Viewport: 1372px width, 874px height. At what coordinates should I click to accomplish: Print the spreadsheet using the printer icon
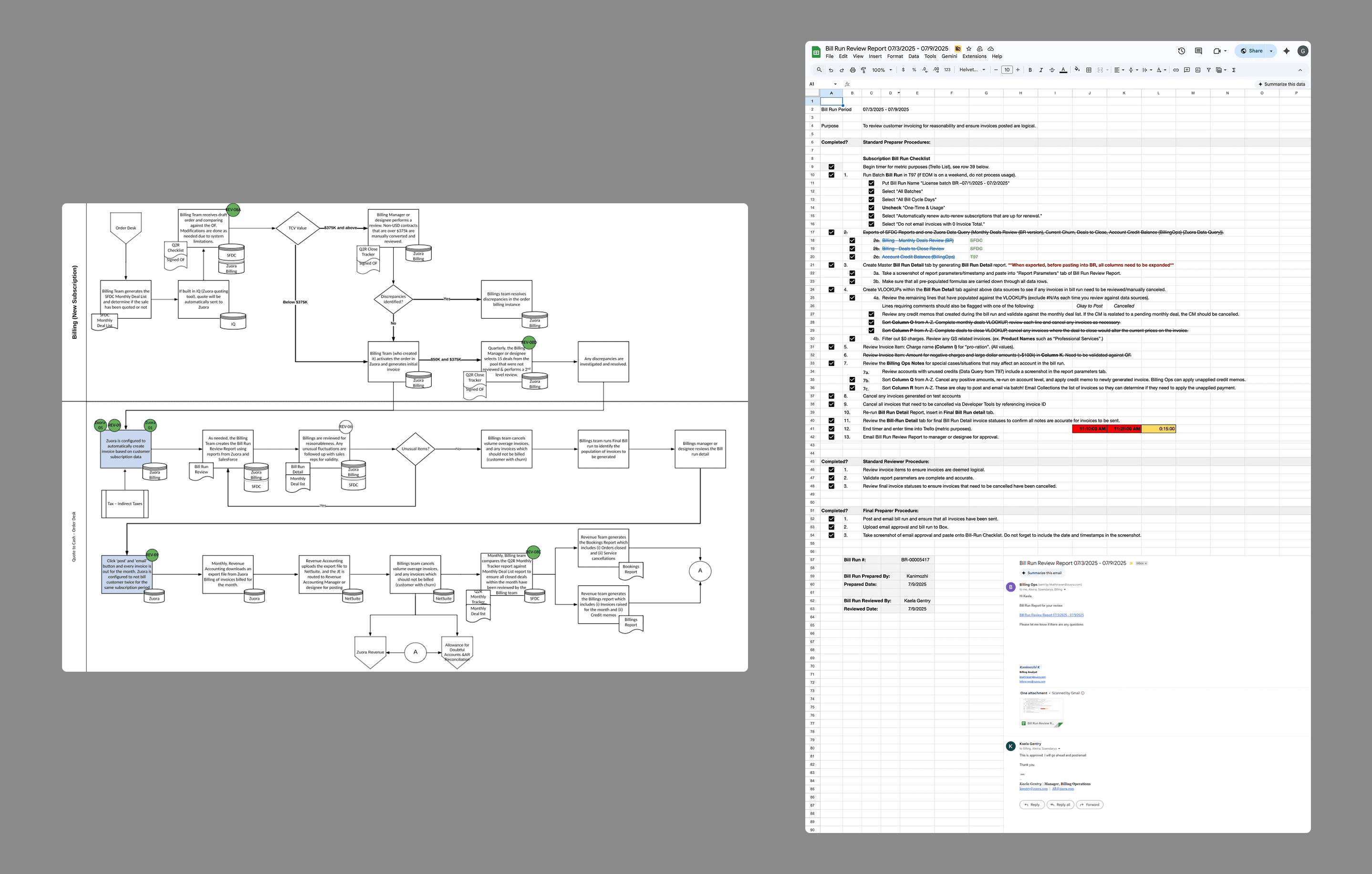pos(852,70)
